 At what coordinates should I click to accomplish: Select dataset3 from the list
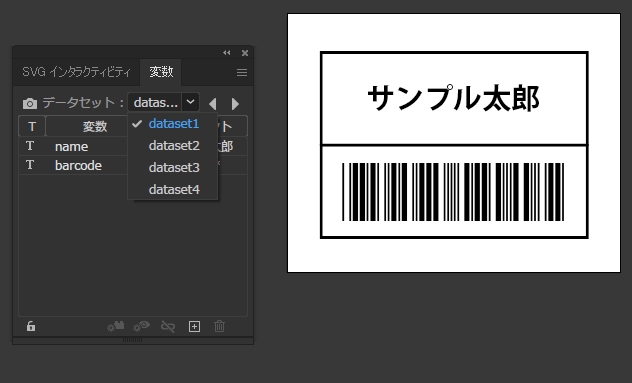173,167
